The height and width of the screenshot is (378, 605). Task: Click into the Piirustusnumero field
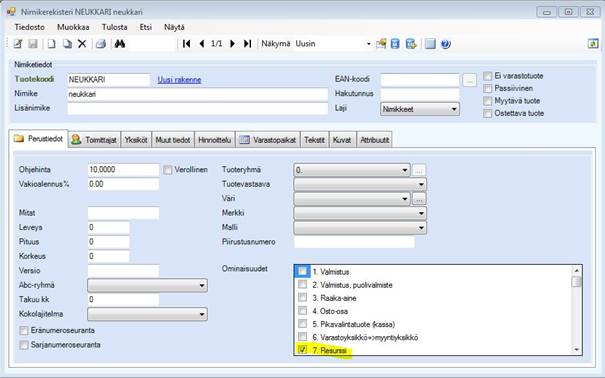(x=354, y=242)
